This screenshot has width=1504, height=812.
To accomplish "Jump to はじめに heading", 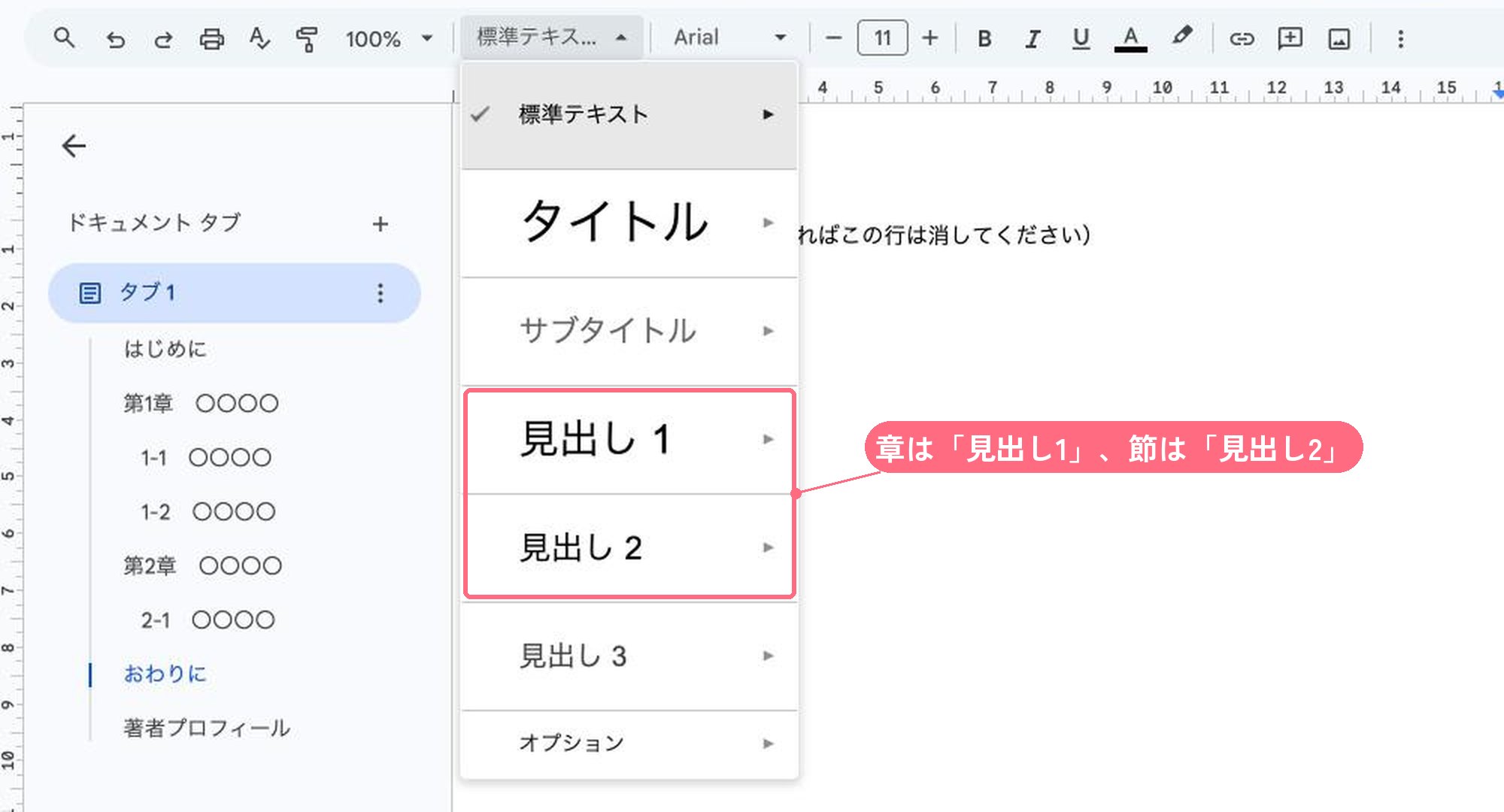I will [x=165, y=349].
